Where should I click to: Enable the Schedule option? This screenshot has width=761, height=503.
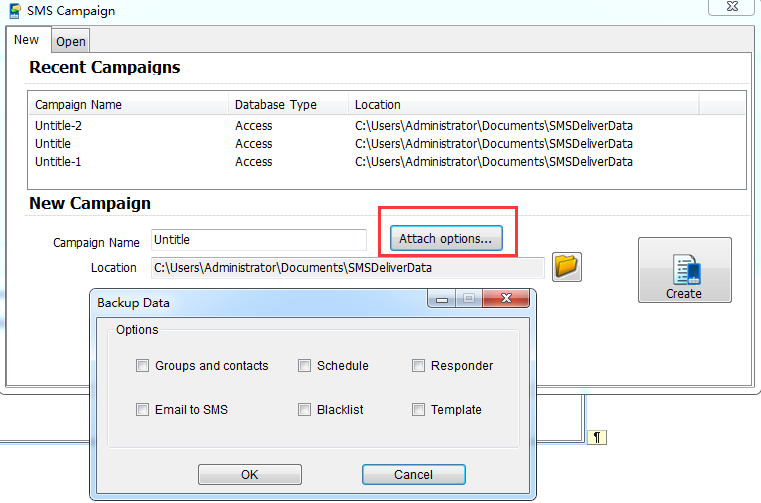304,366
